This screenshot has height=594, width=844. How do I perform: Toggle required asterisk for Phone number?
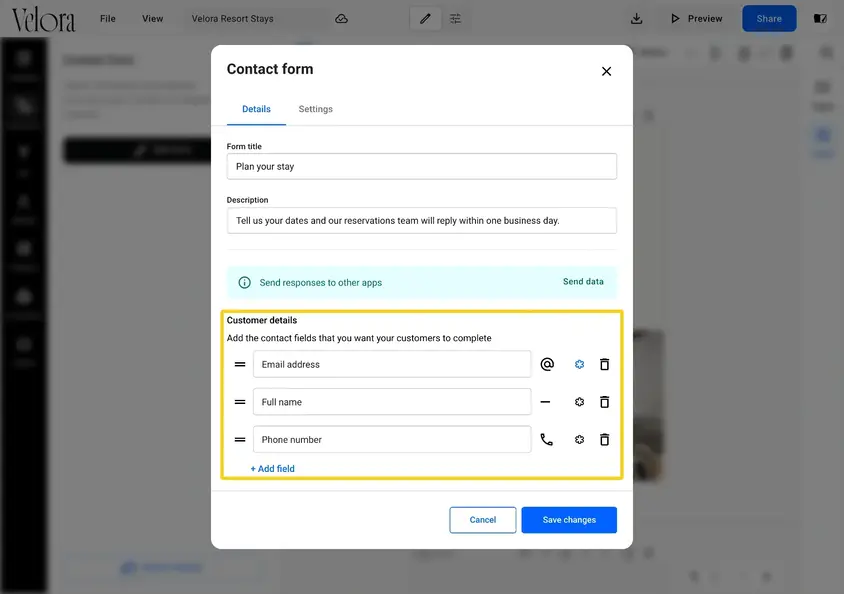coord(579,440)
